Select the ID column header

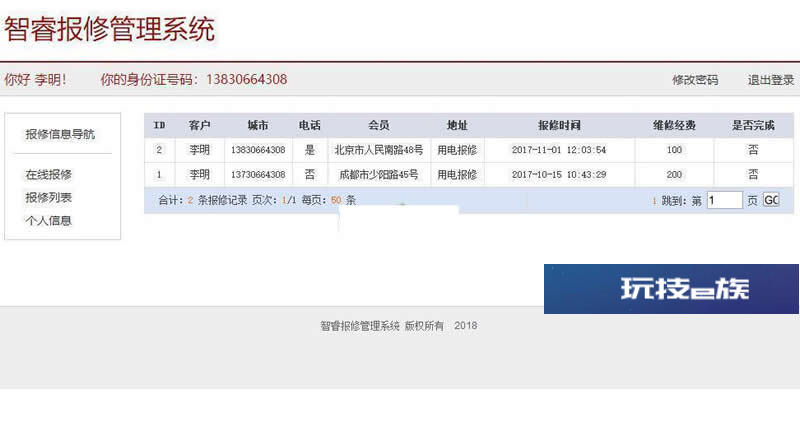(159, 125)
